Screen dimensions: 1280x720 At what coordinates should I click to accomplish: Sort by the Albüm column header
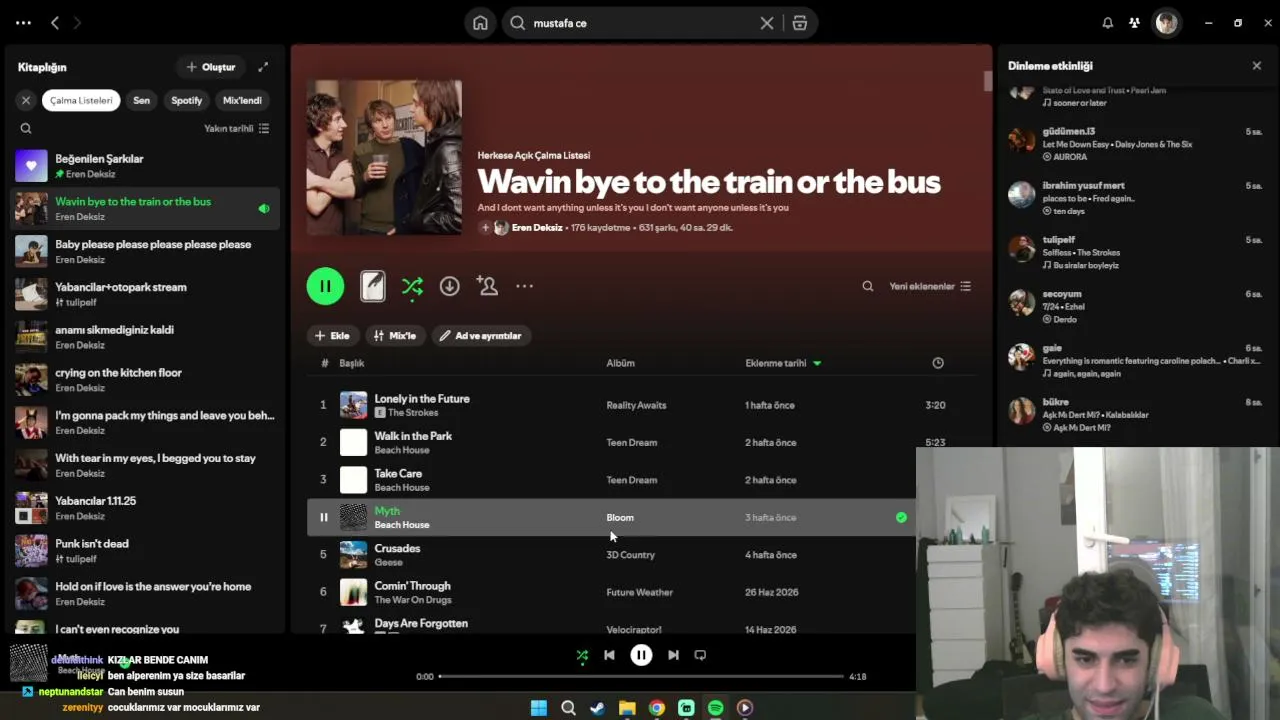620,363
